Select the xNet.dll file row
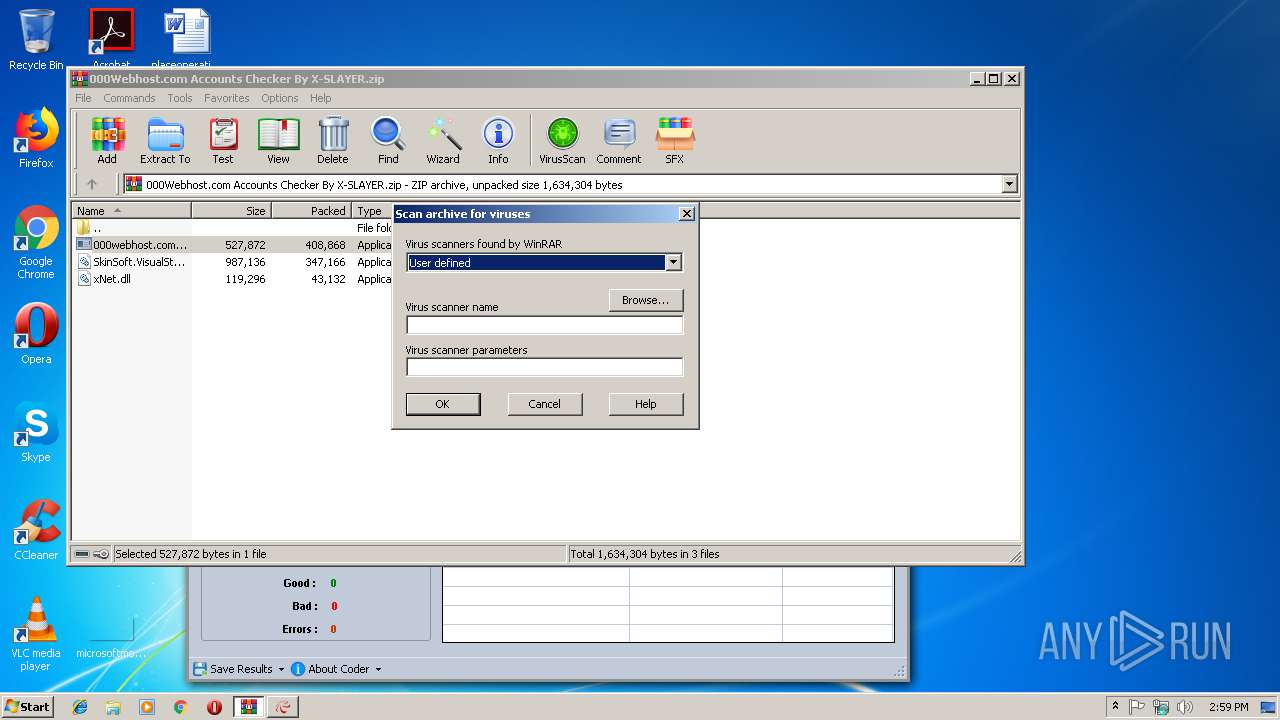The height and width of the screenshot is (720, 1280). click(x=233, y=279)
